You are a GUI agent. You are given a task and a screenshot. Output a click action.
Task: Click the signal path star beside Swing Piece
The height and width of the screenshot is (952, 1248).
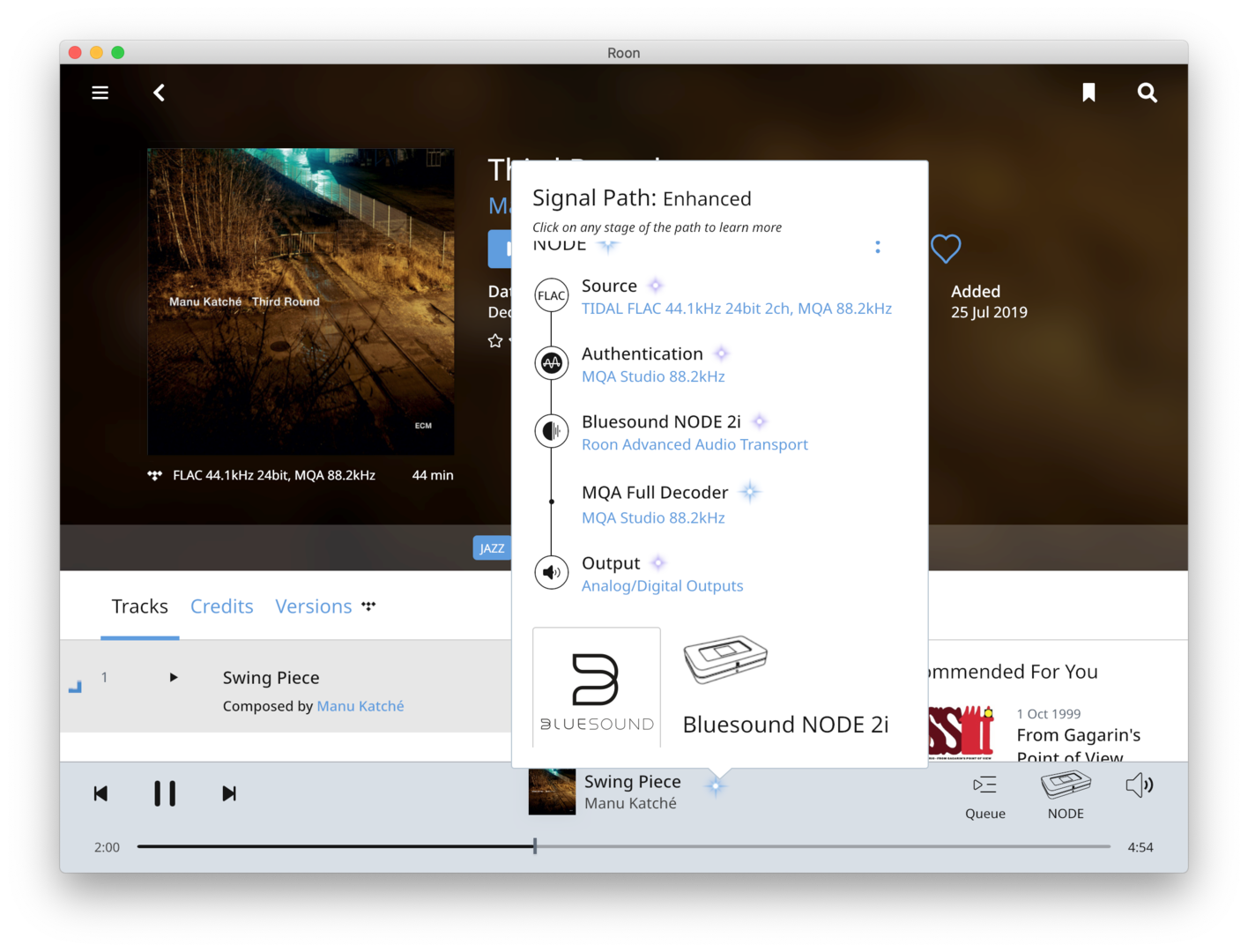coord(716,785)
